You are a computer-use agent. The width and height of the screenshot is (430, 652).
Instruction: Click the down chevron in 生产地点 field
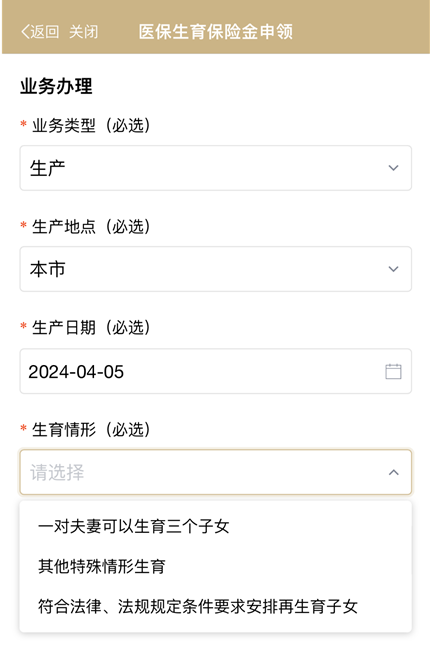[x=393, y=269]
